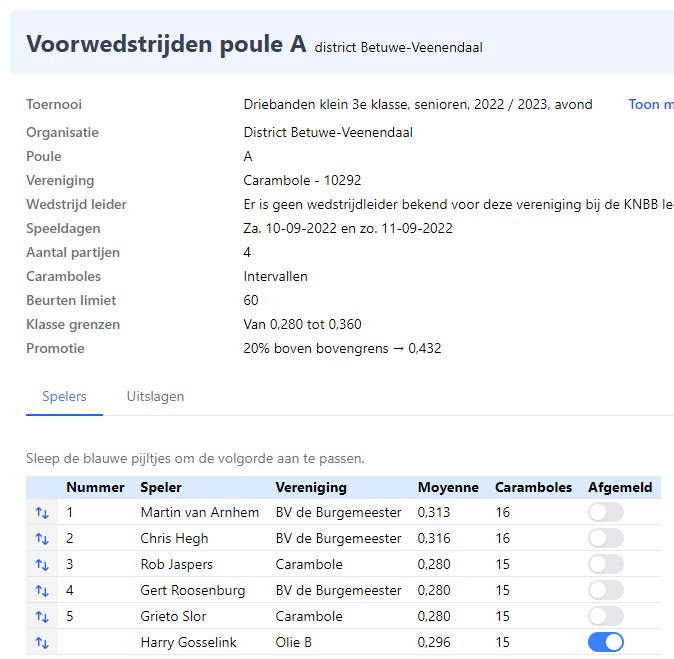The height and width of the screenshot is (659, 674).
Task: Toggle Afgemeld switch for Chris Hegh
Action: (x=606, y=538)
